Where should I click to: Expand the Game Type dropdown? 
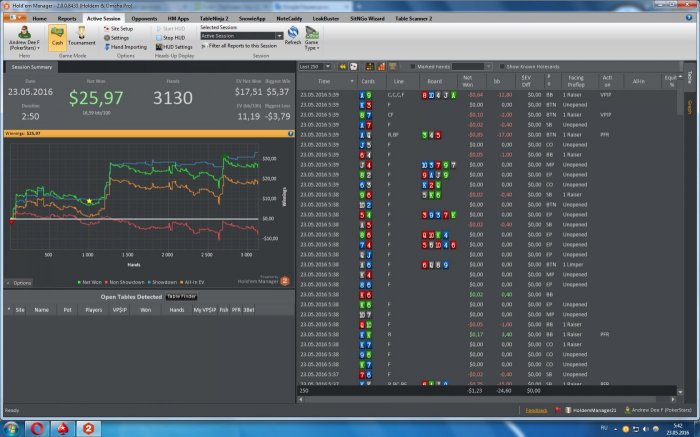312,40
